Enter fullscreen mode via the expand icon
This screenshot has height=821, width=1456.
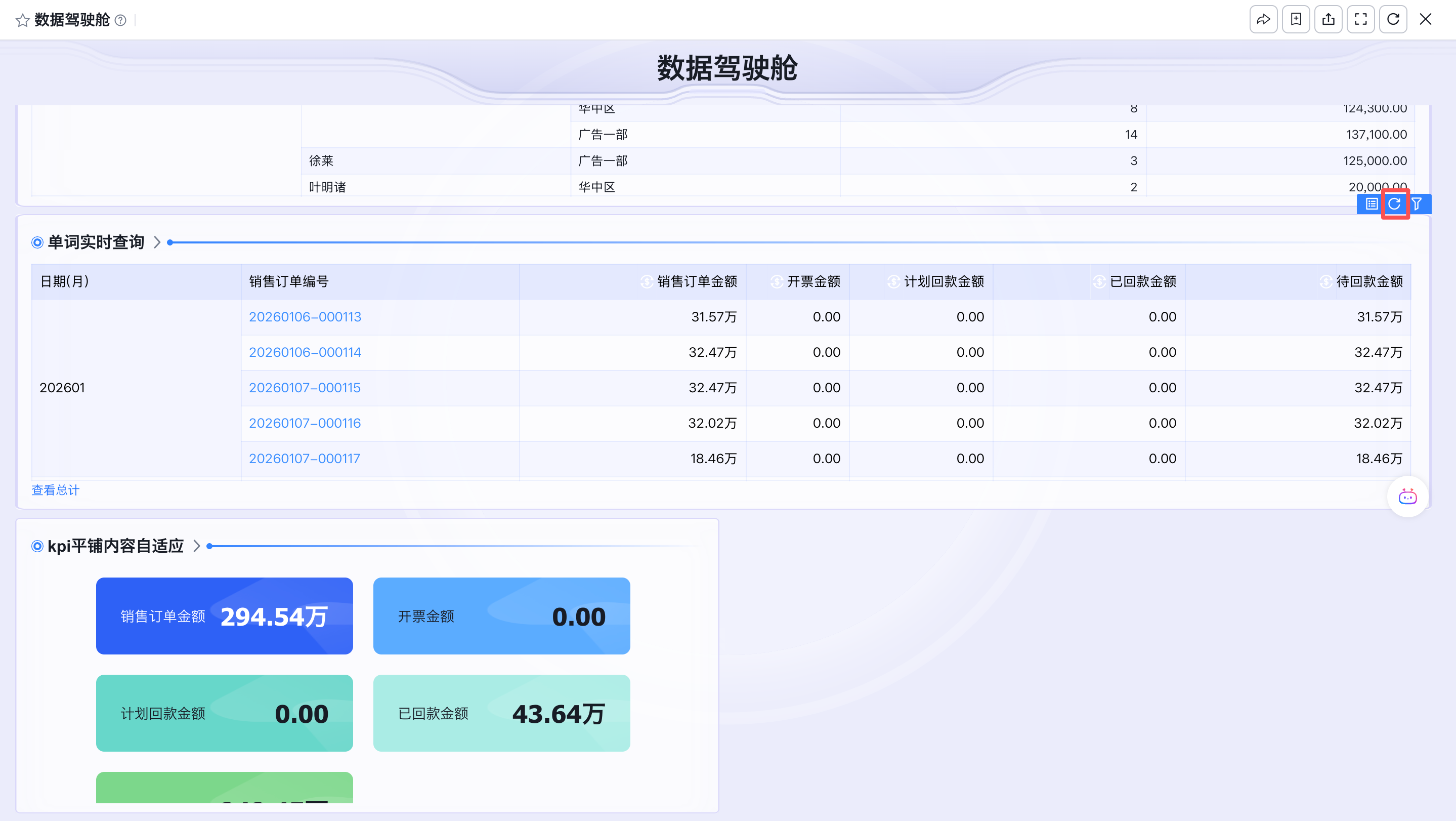pos(1360,20)
